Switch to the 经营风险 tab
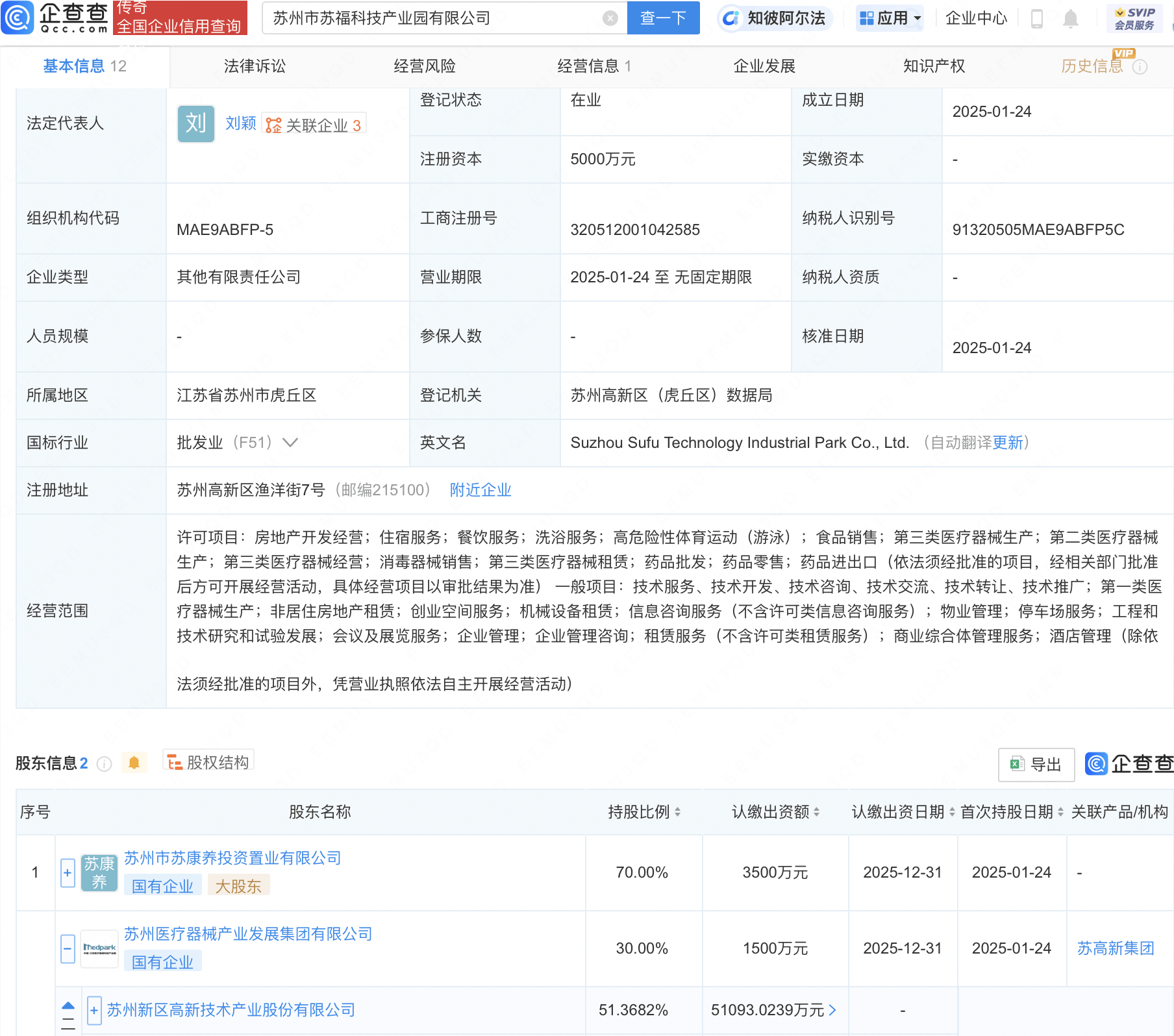1174x1036 pixels. point(425,66)
